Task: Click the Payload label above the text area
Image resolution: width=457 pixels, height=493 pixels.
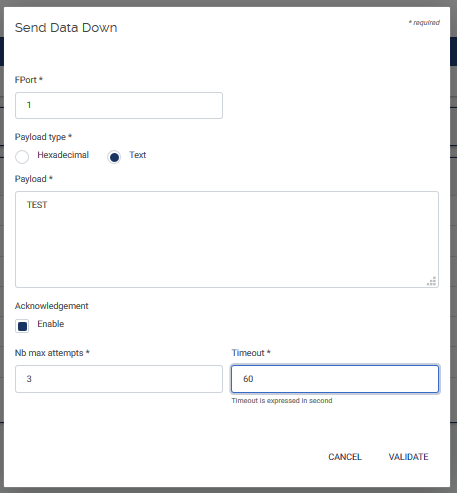Action: click(x=34, y=179)
